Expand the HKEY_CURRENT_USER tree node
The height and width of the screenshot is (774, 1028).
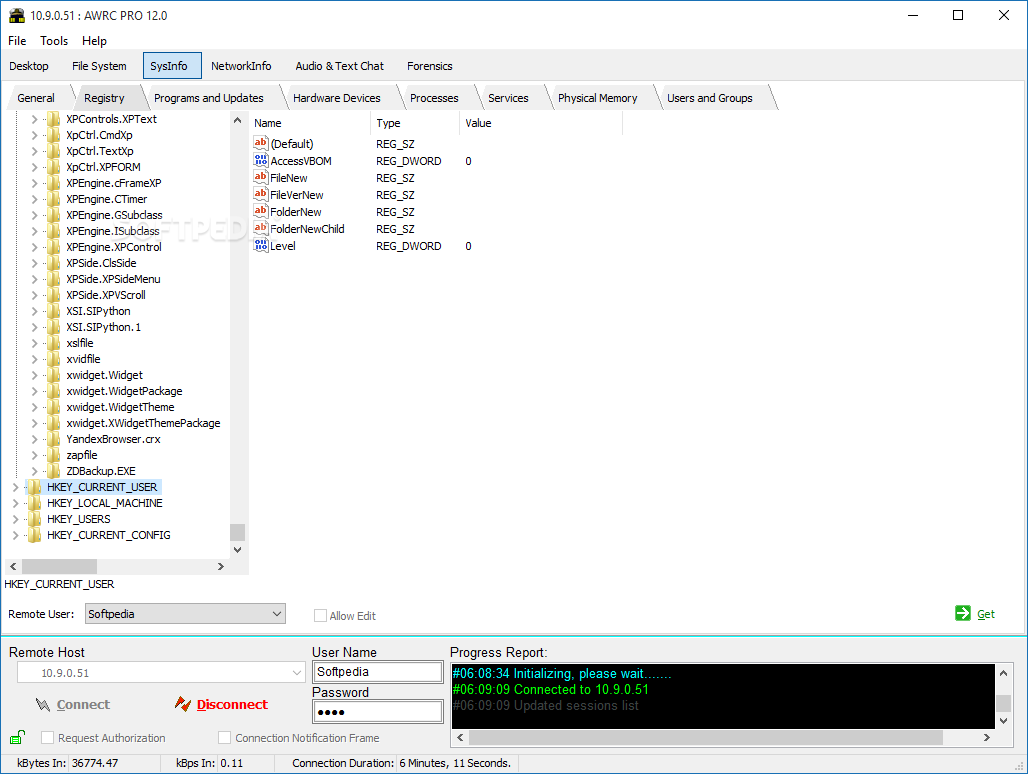pyautogui.click(x=15, y=487)
